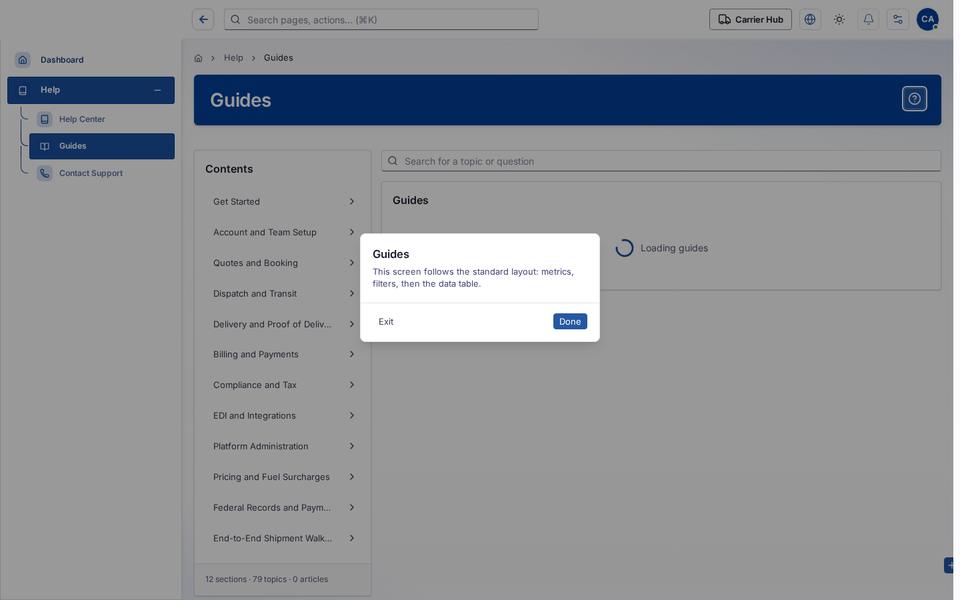Click the Help Center icon
The height and width of the screenshot is (600, 960).
44,119
